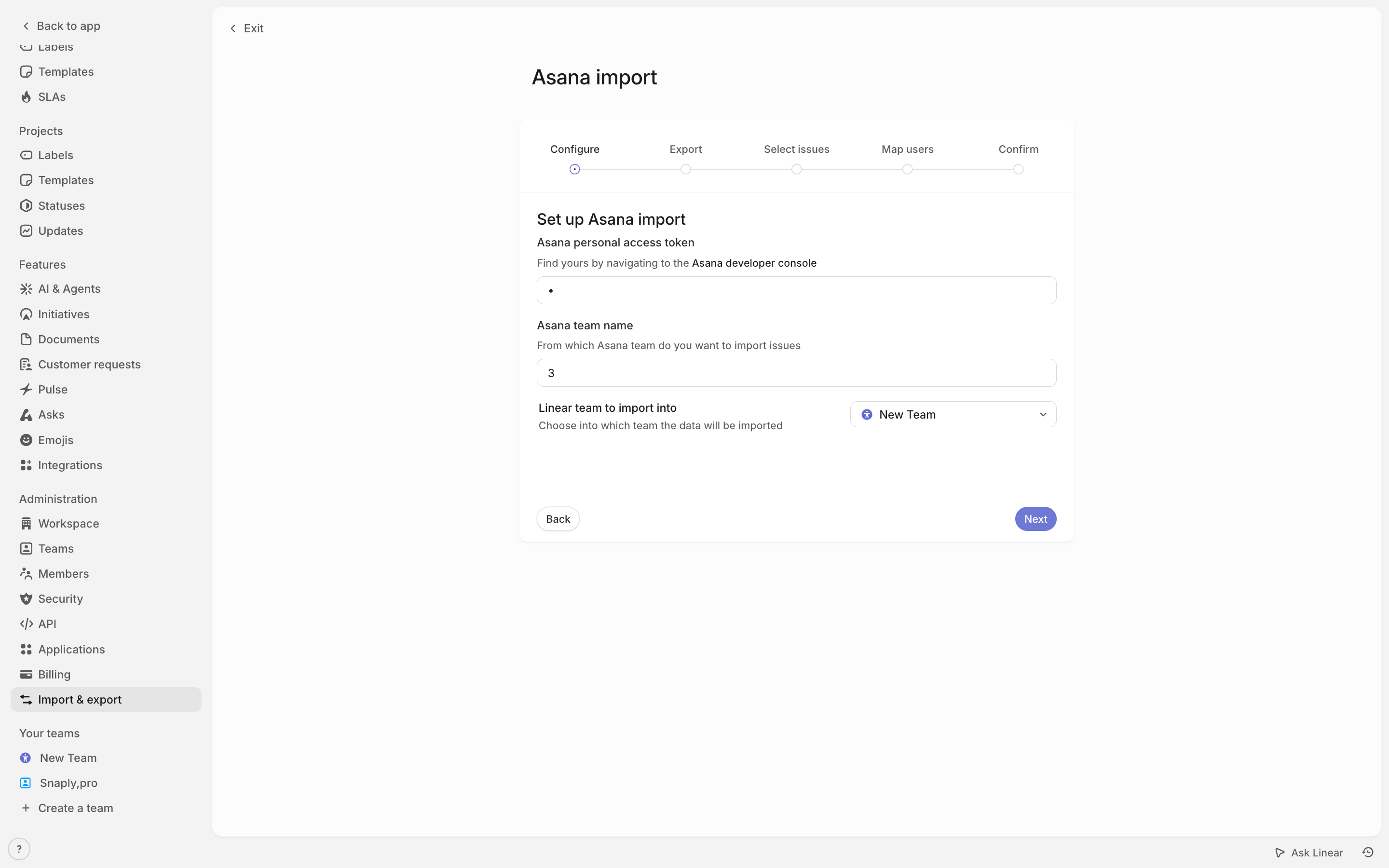1389x868 pixels.
Task: Click the Security shield icon
Action: (x=26, y=599)
